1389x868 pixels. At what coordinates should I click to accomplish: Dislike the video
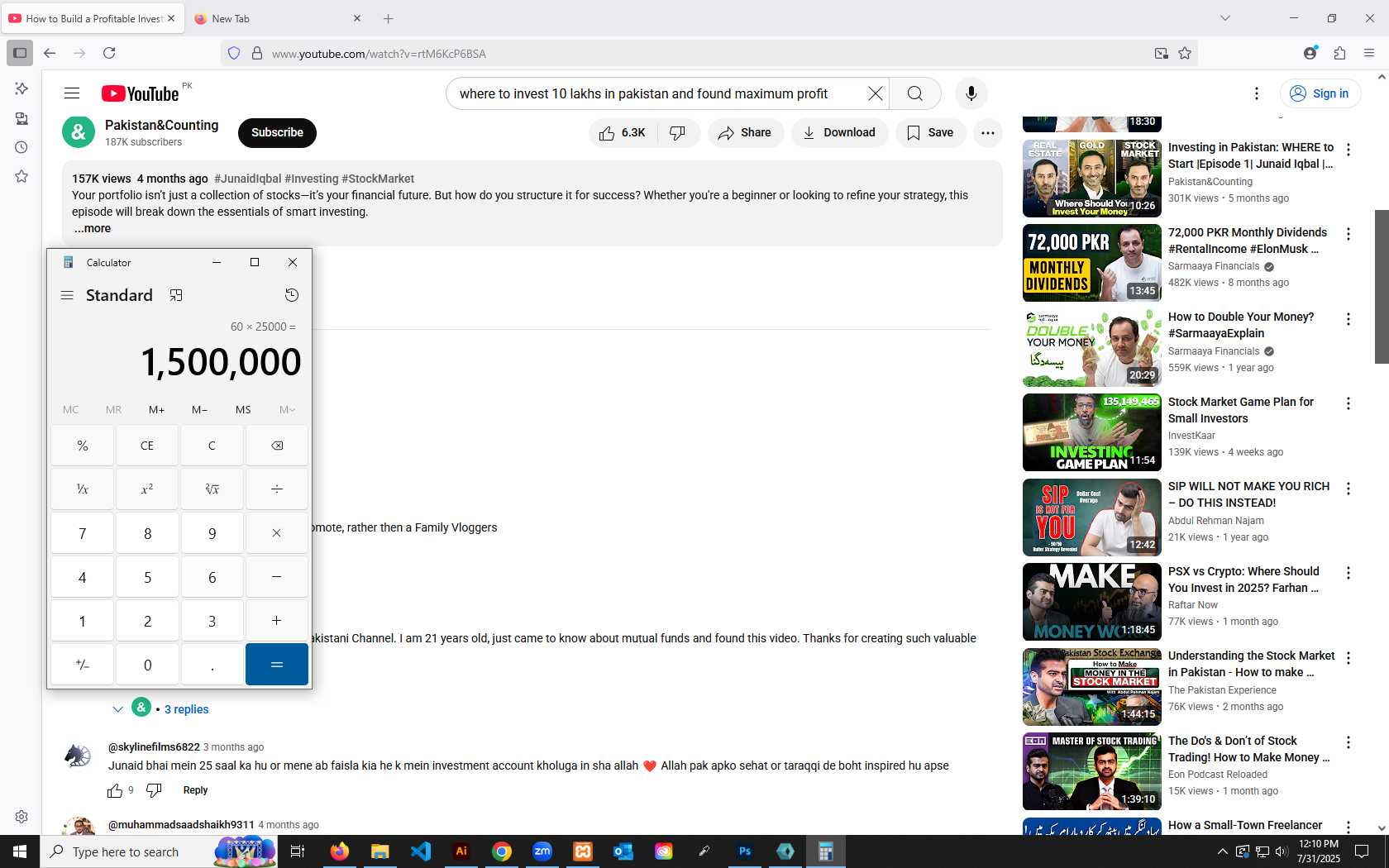678,132
